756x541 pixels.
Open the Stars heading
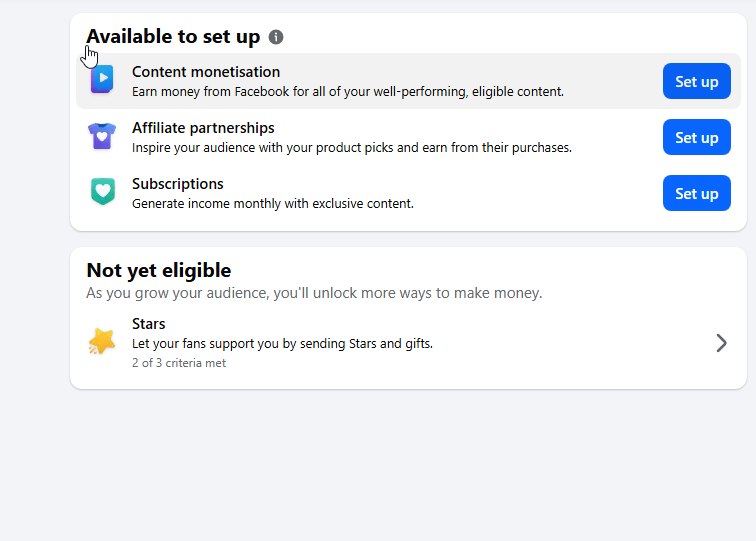[148, 324]
